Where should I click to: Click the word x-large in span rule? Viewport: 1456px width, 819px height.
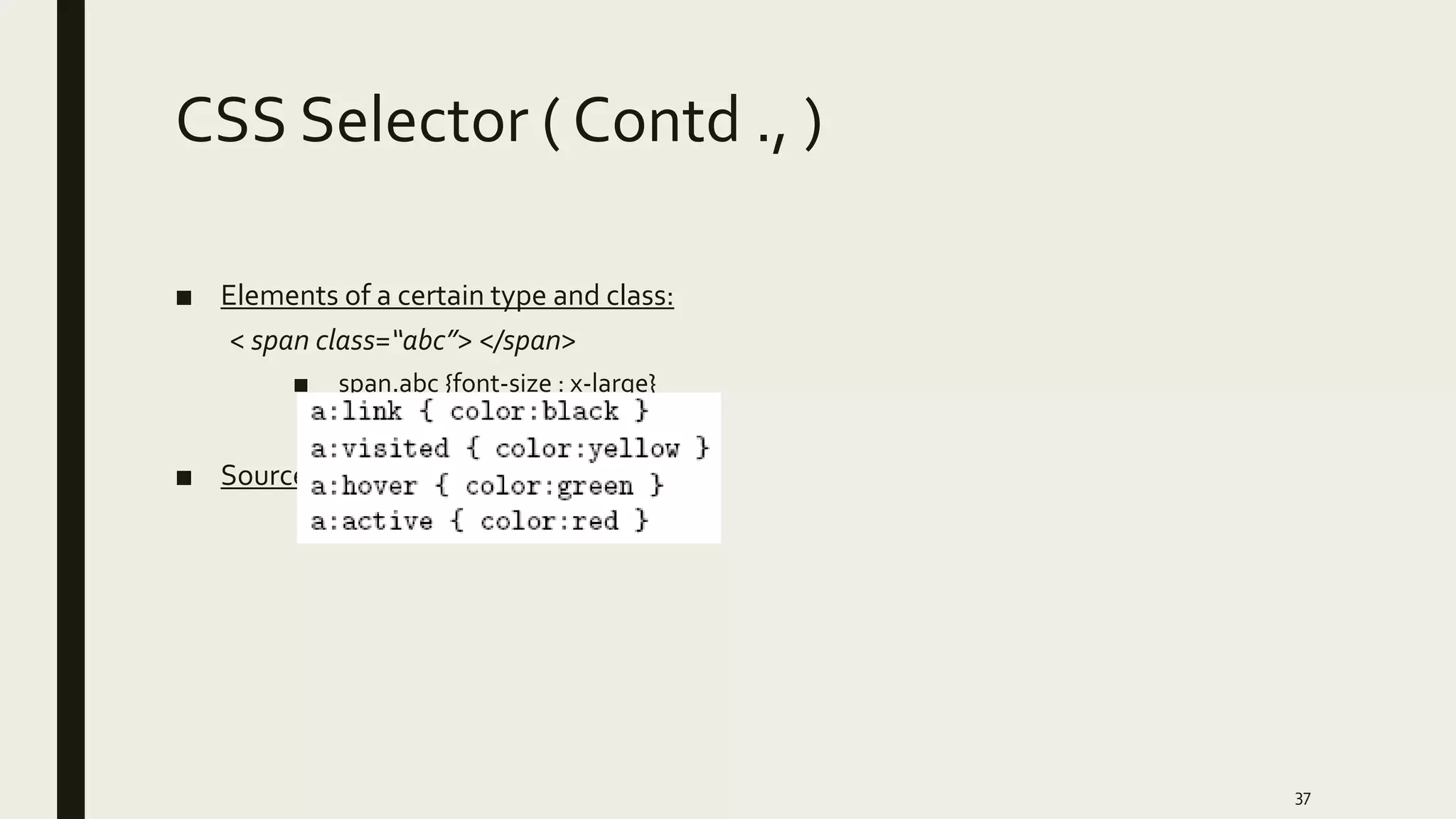[612, 383]
